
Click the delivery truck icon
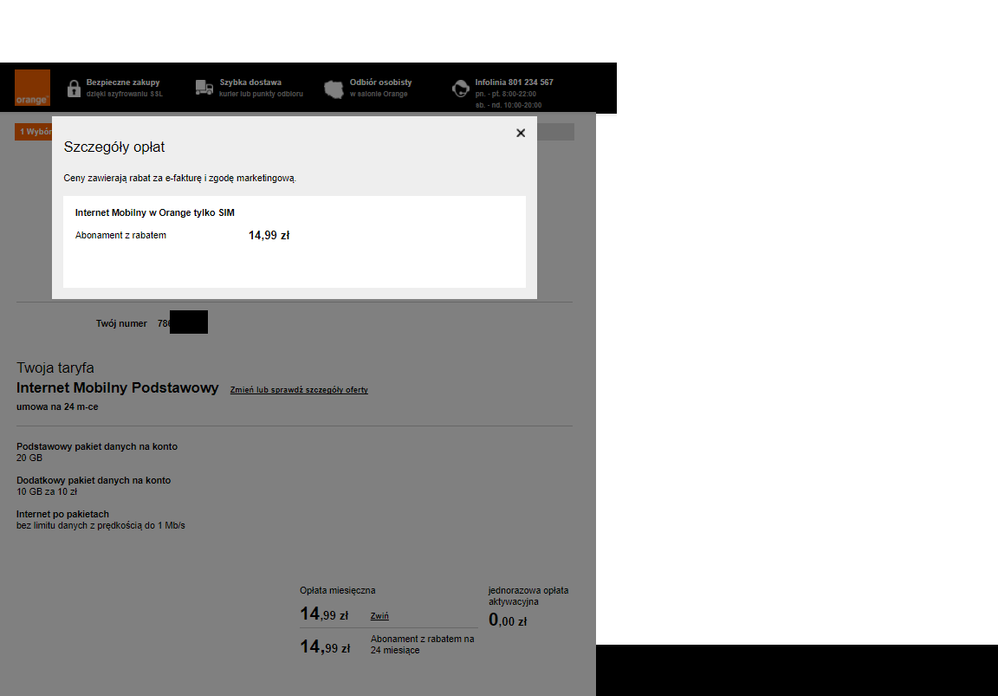click(204, 88)
